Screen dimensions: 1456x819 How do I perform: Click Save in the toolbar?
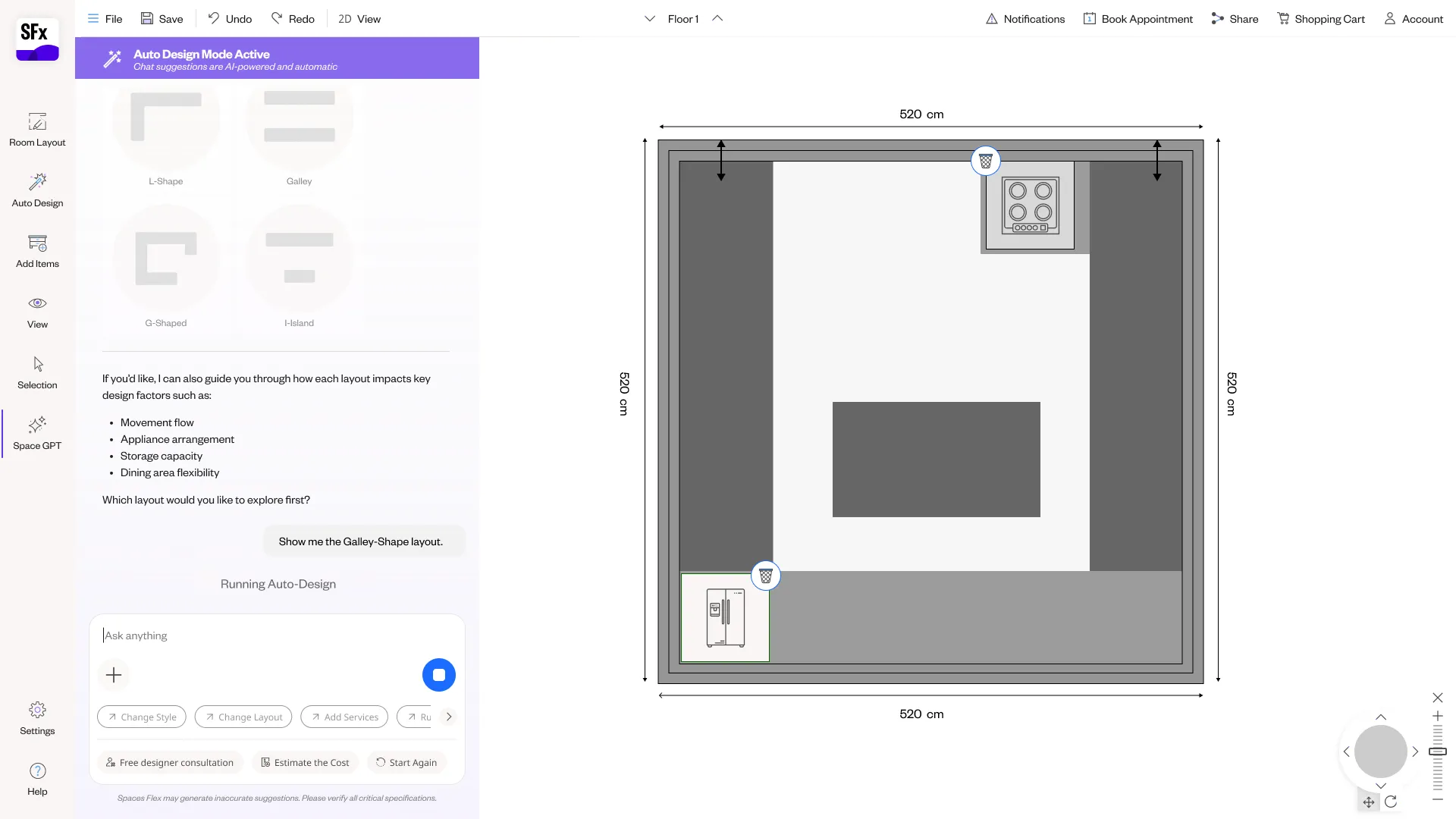pos(162,19)
